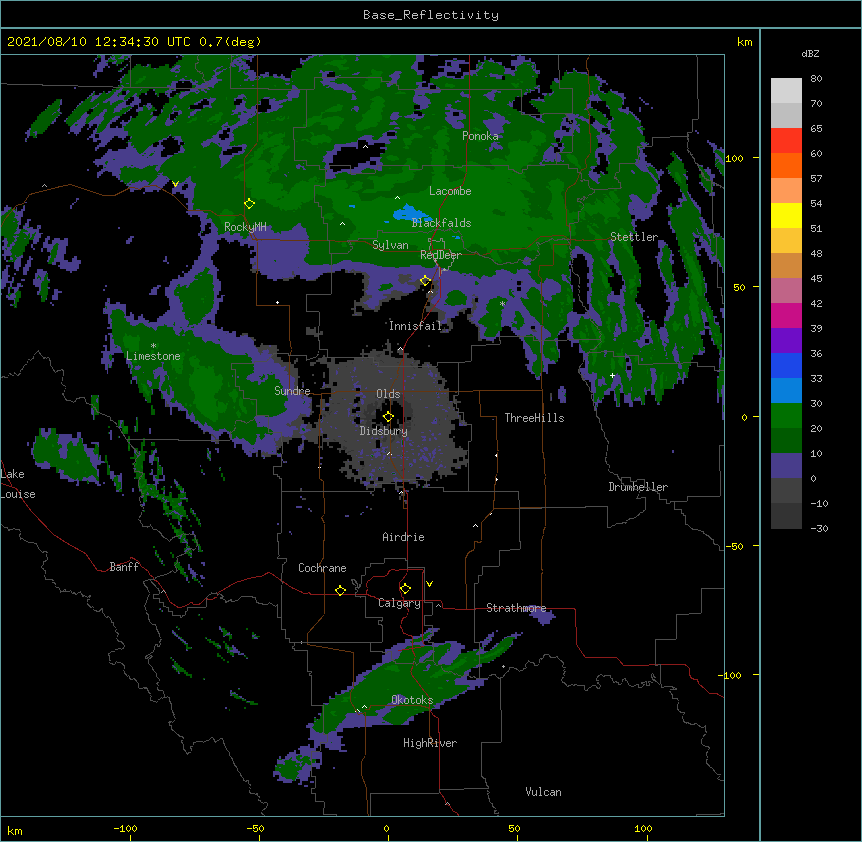Select the Drumheller label
The image size is (862, 842).
click(638, 487)
